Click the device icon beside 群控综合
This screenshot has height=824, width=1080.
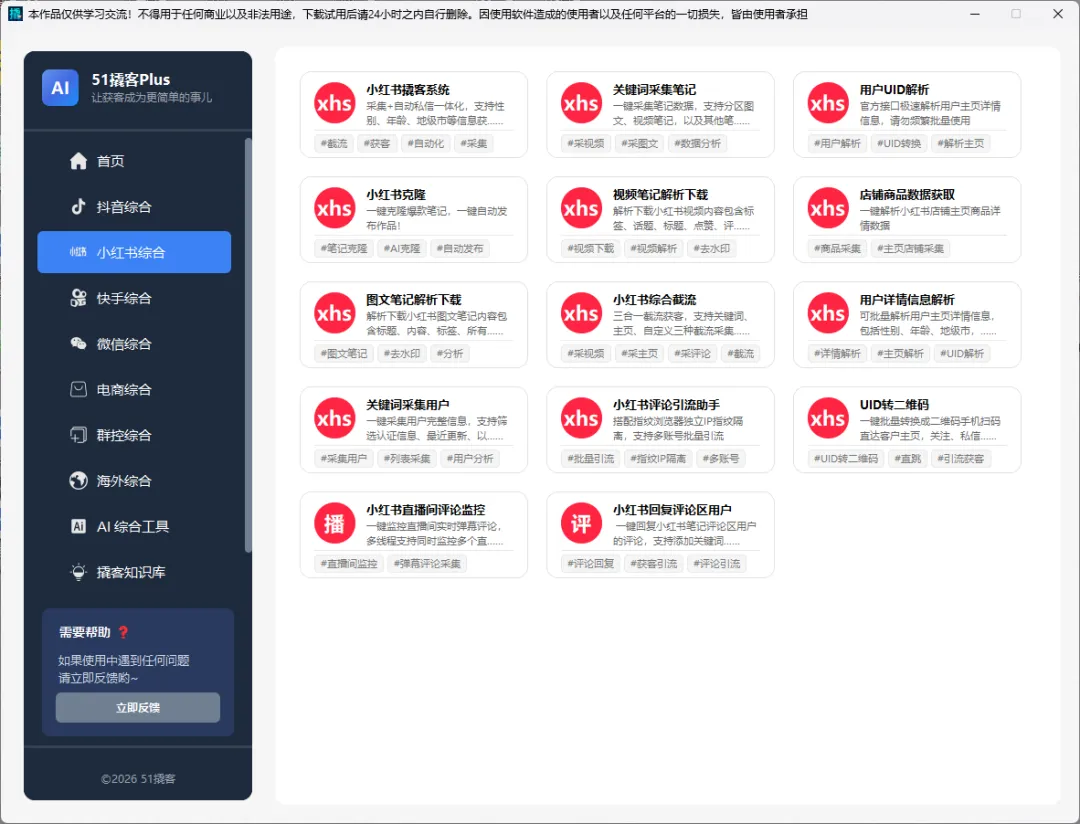click(79, 435)
